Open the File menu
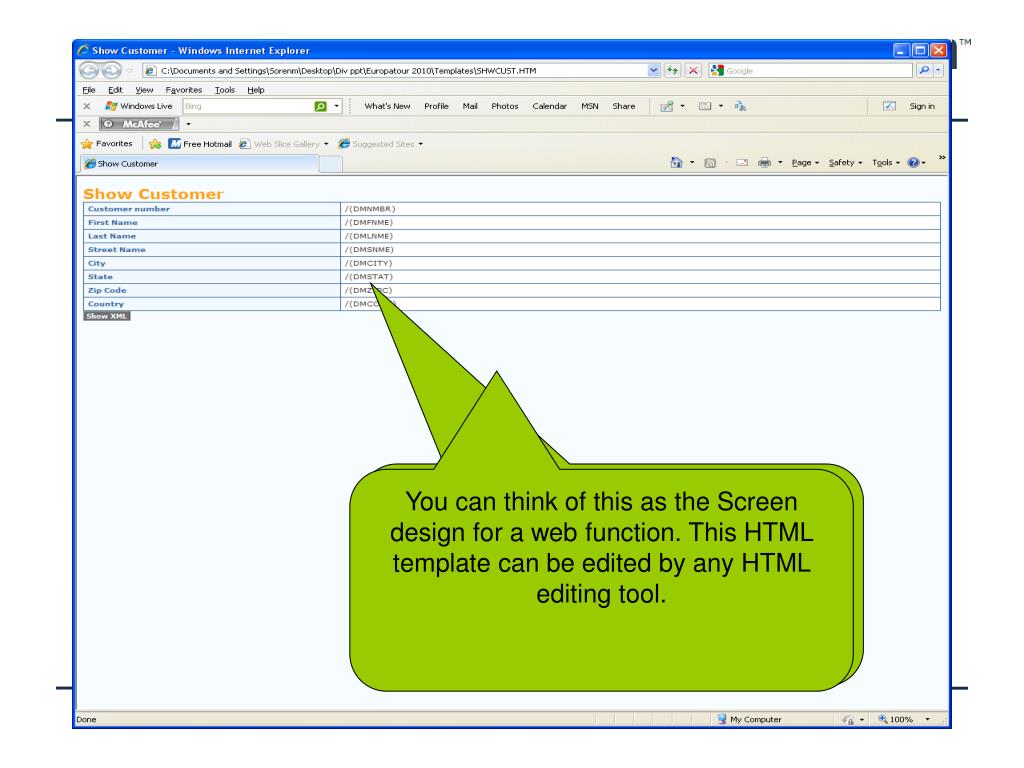Screen dimensions: 1024x768 click(89, 90)
